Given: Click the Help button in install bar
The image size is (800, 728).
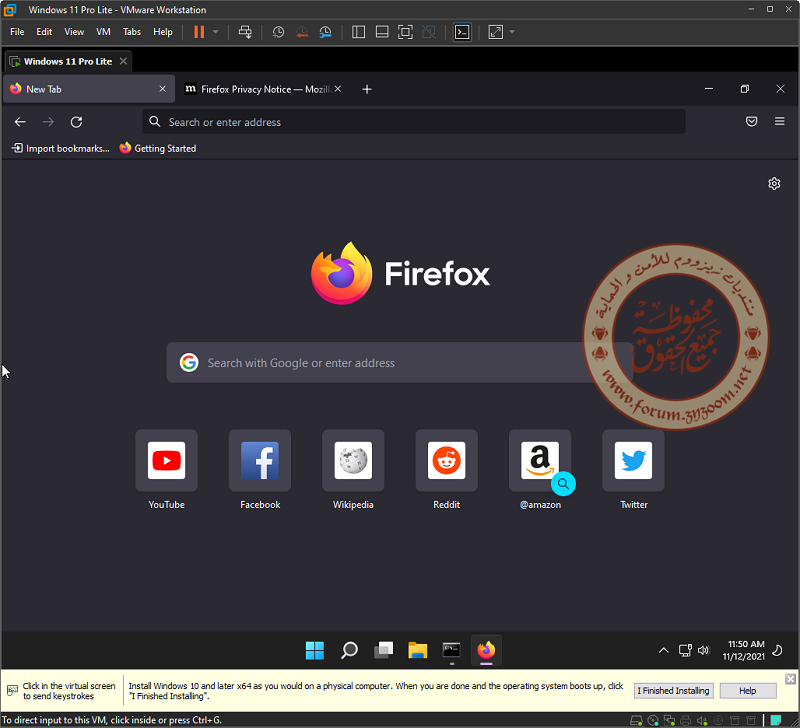Looking at the screenshot, I should [748, 691].
